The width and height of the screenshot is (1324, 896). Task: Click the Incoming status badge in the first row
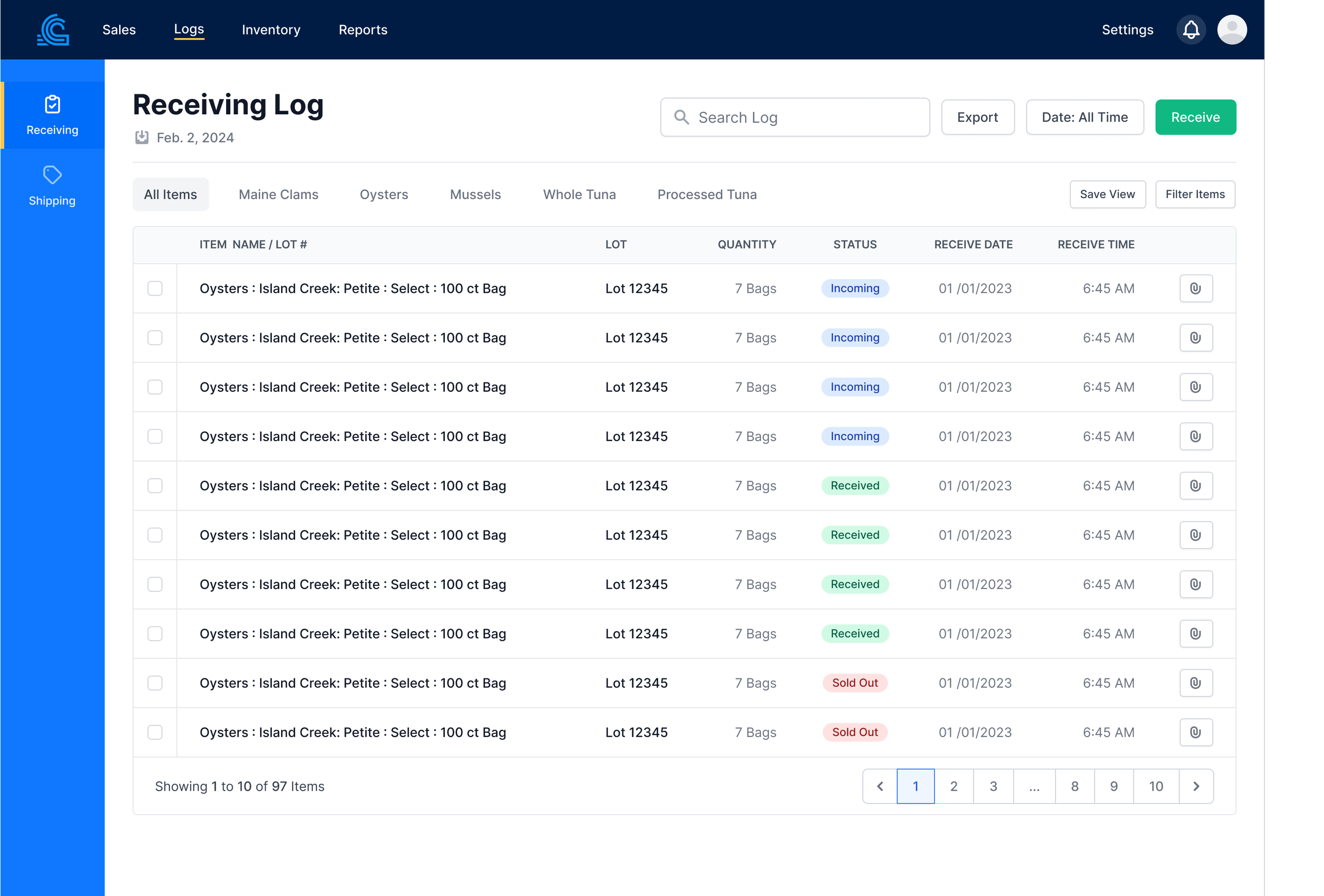coord(855,289)
